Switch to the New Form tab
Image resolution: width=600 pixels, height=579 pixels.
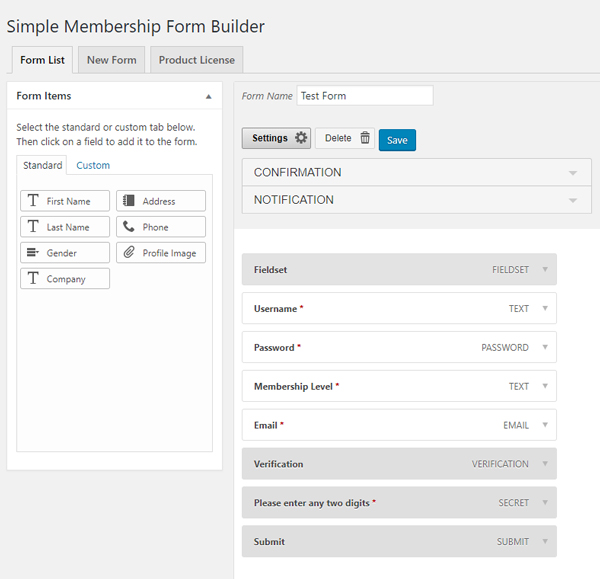[111, 60]
